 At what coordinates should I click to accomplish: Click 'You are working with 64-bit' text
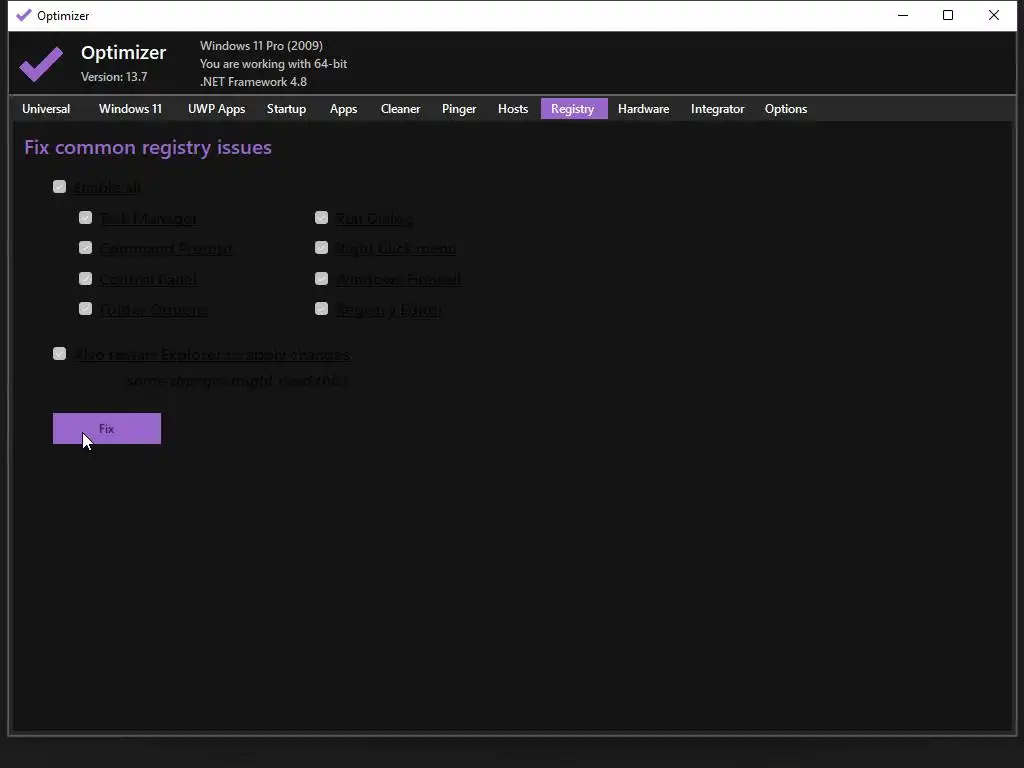coord(273,64)
